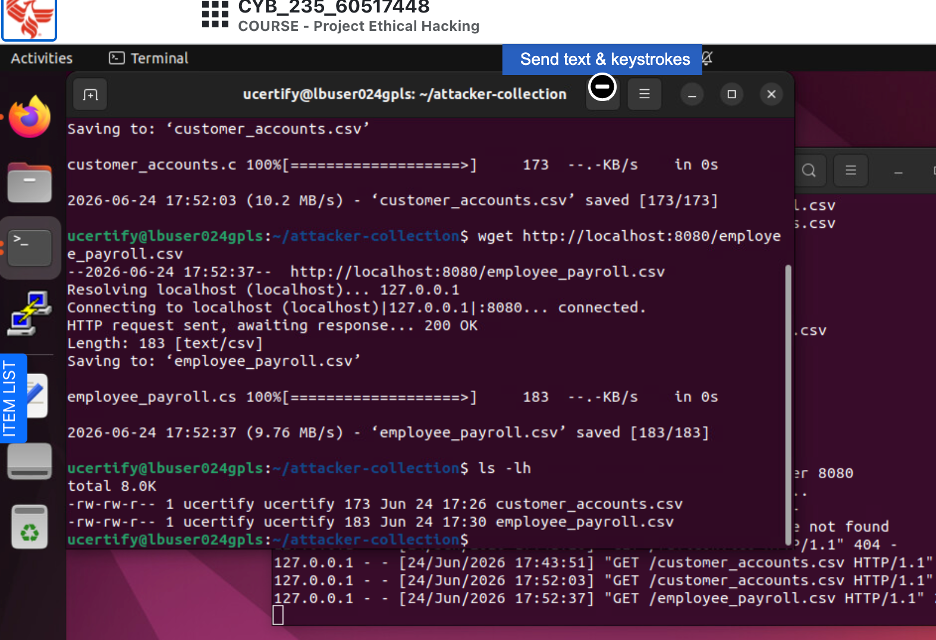Click CYB_235_60517448 course title
The image size is (936, 640).
(334, 7)
